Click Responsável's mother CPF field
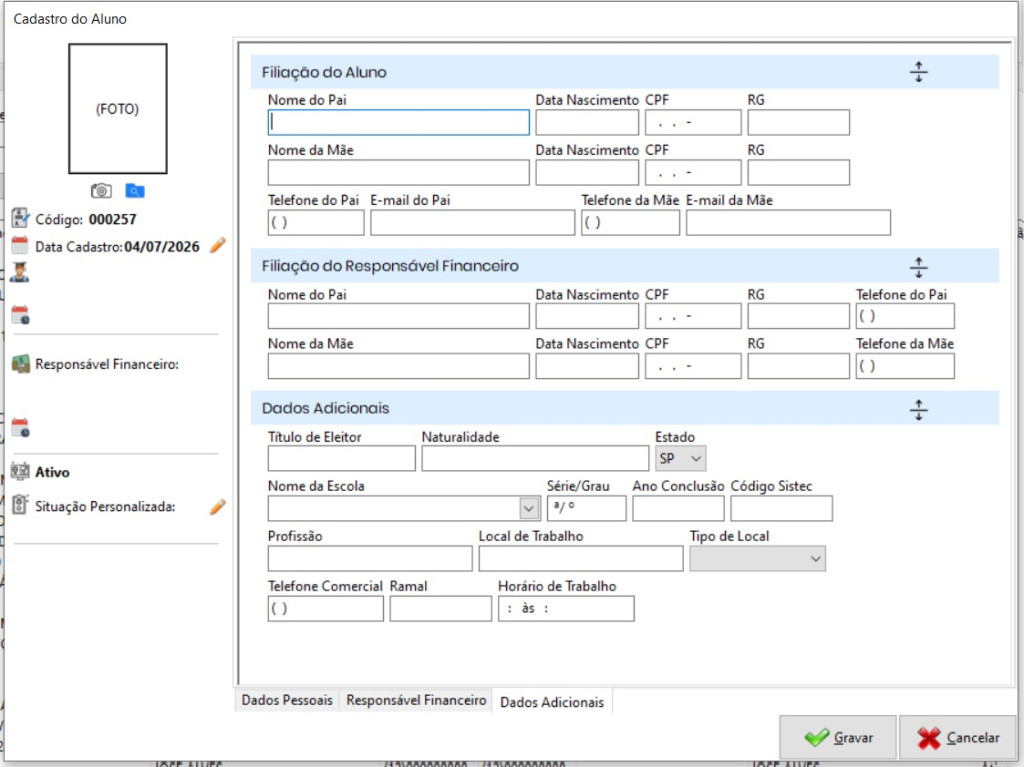Screen dimensions: 1024x767 click(x=693, y=366)
